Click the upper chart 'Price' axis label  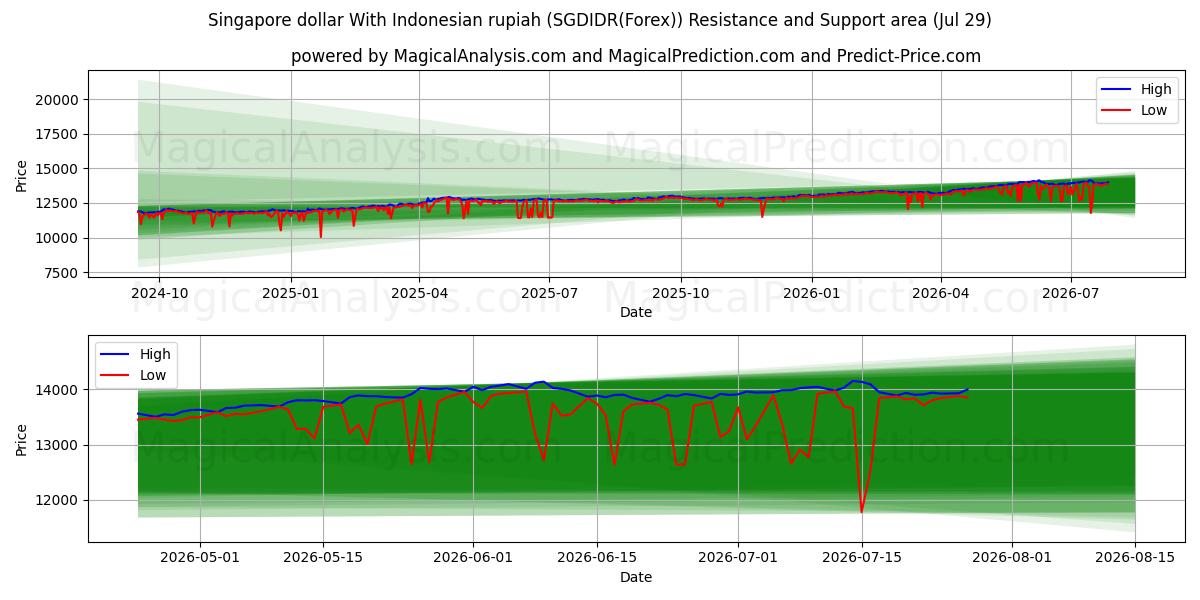coord(22,176)
